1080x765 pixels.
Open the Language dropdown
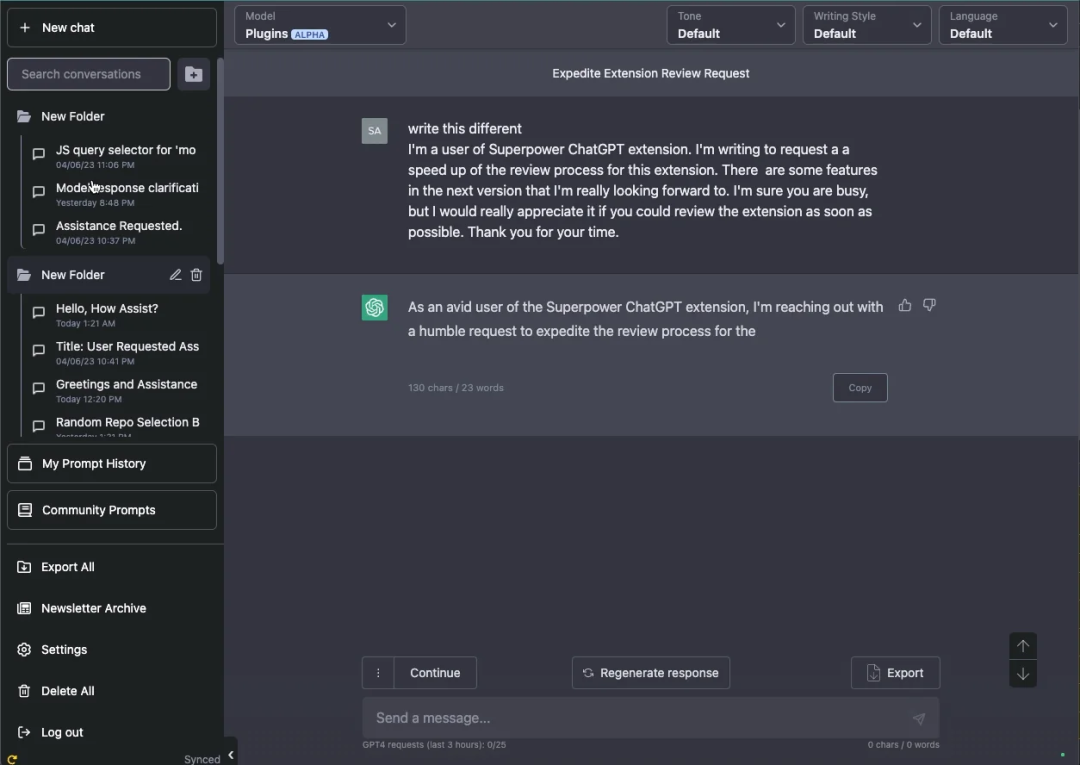(x=1003, y=25)
